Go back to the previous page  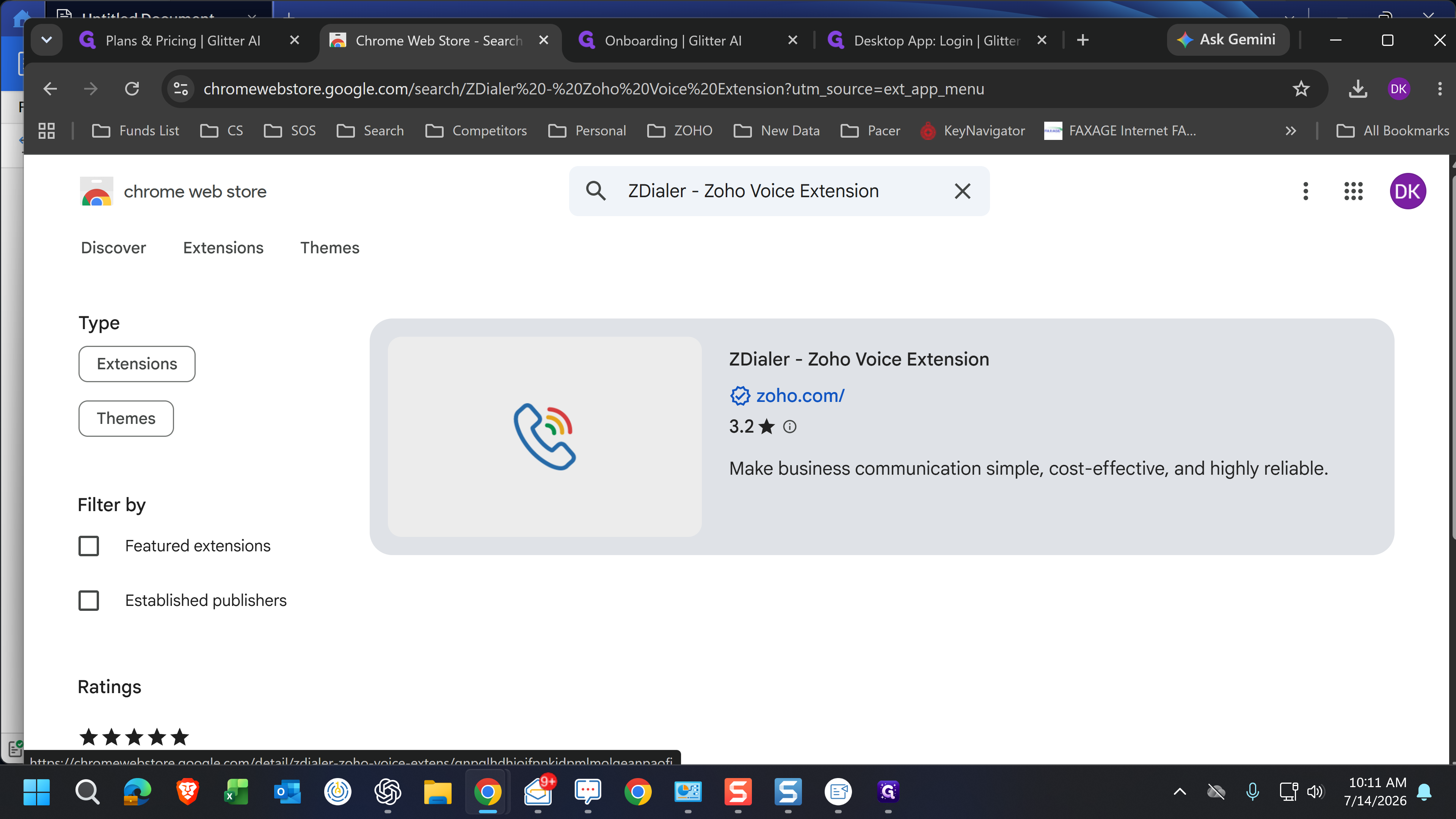point(50,89)
